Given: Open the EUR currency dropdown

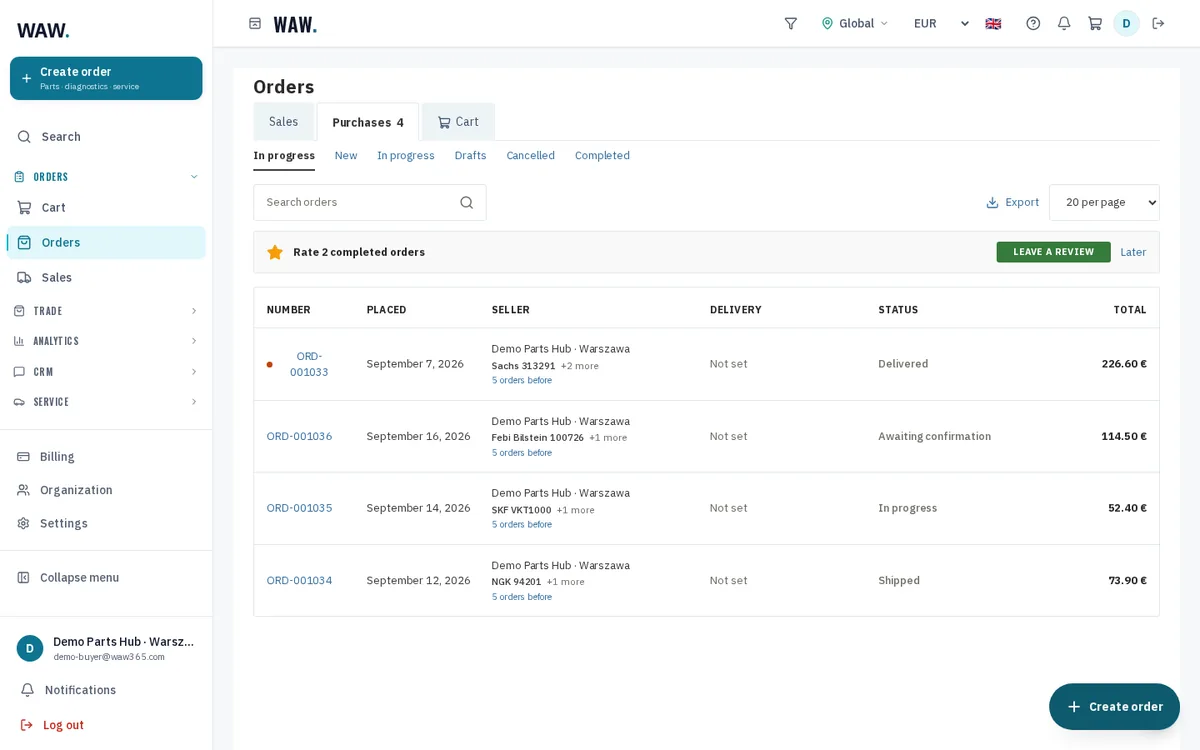Looking at the screenshot, I should [x=941, y=23].
